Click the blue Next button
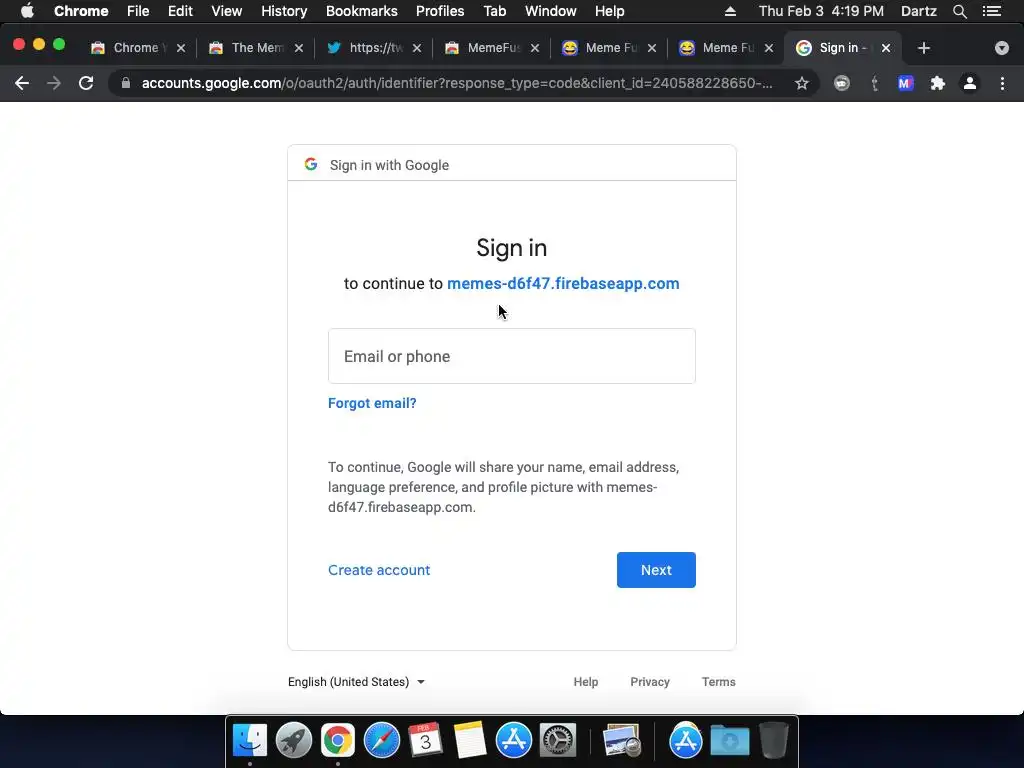The width and height of the screenshot is (1024, 768). (x=656, y=570)
